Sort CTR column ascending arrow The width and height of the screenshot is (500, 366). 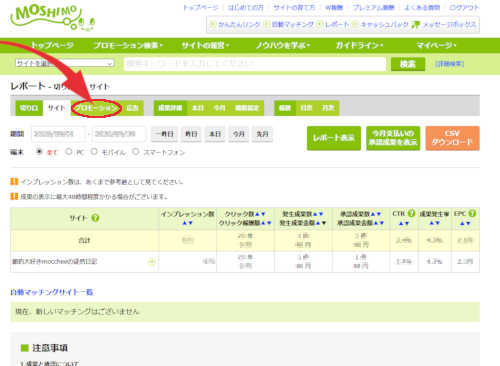(401, 223)
